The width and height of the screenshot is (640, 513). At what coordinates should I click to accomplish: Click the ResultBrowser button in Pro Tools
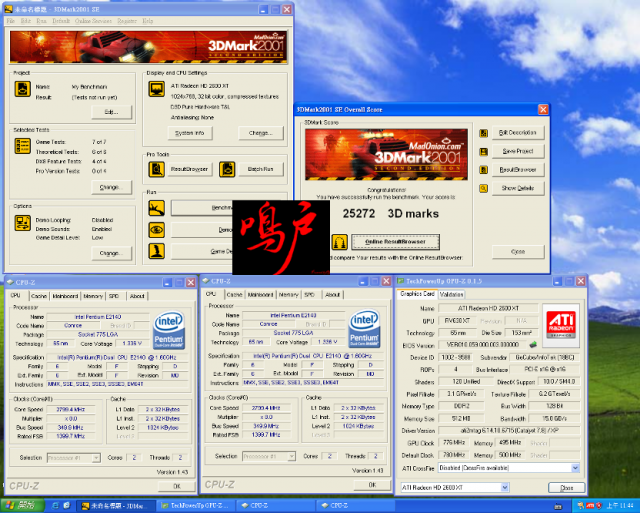(x=190, y=169)
